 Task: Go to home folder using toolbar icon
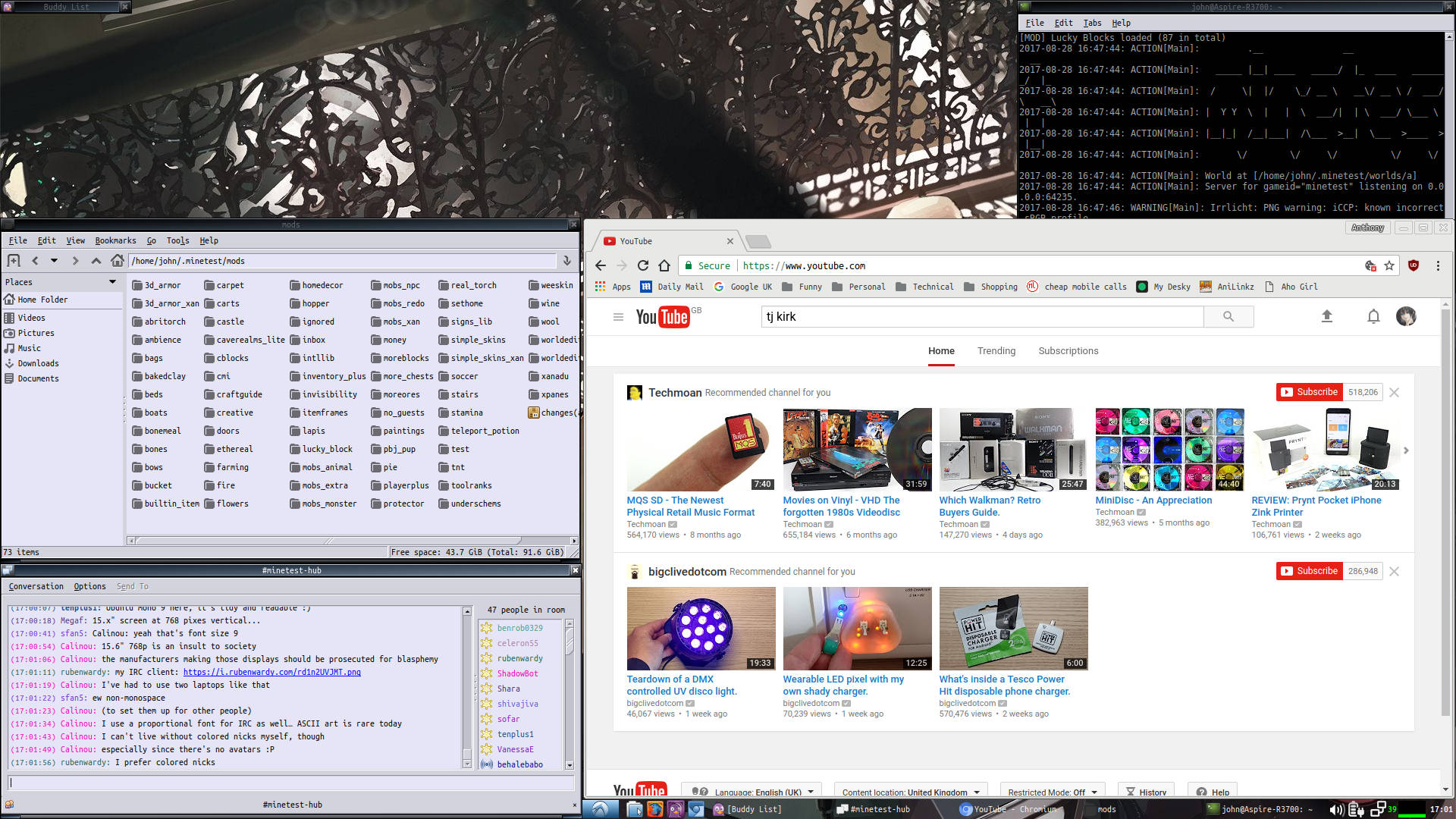click(x=117, y=261)
